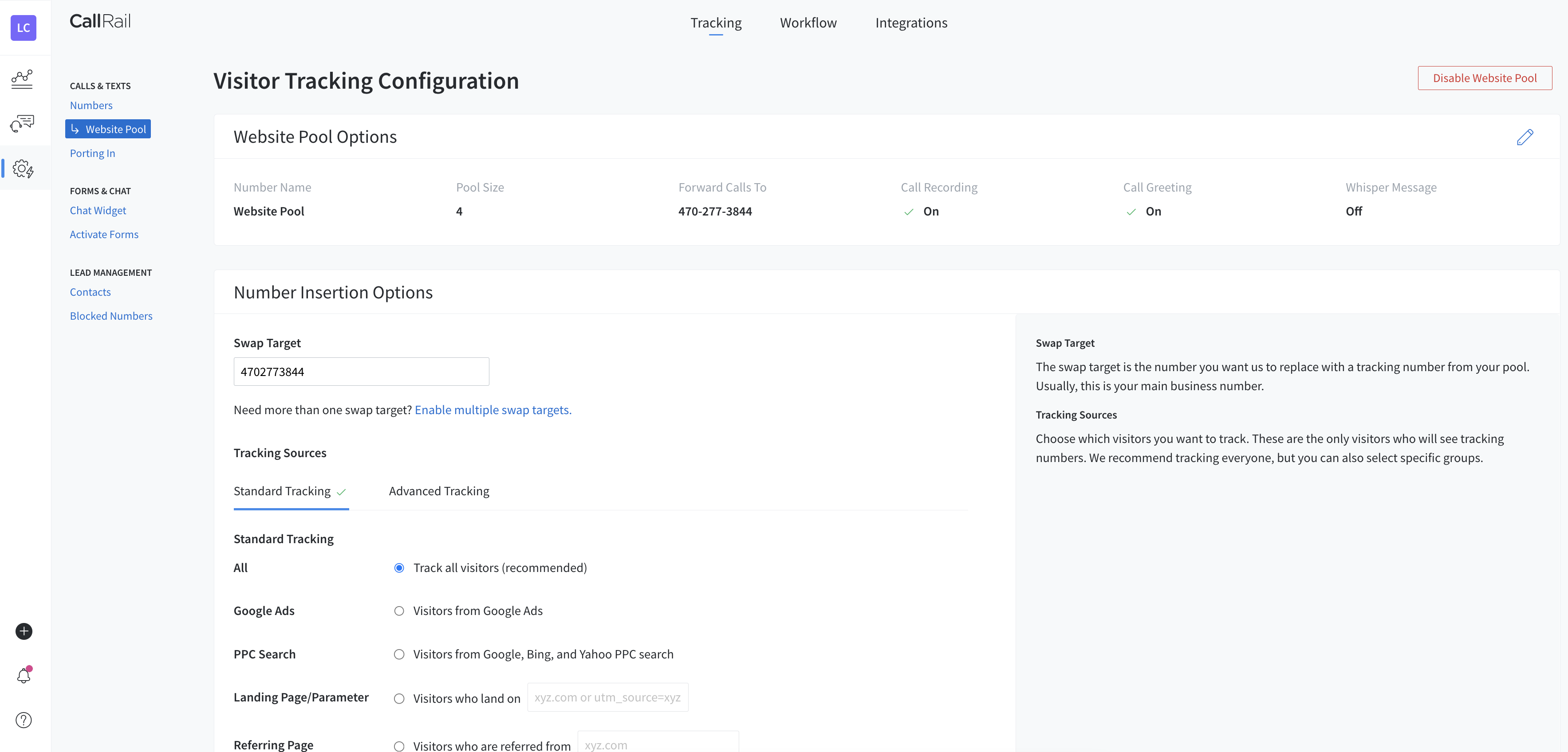Screen dimensions: 1568x752
Task: Switch to the Tracking top tab
Action: tap(716, 23)
